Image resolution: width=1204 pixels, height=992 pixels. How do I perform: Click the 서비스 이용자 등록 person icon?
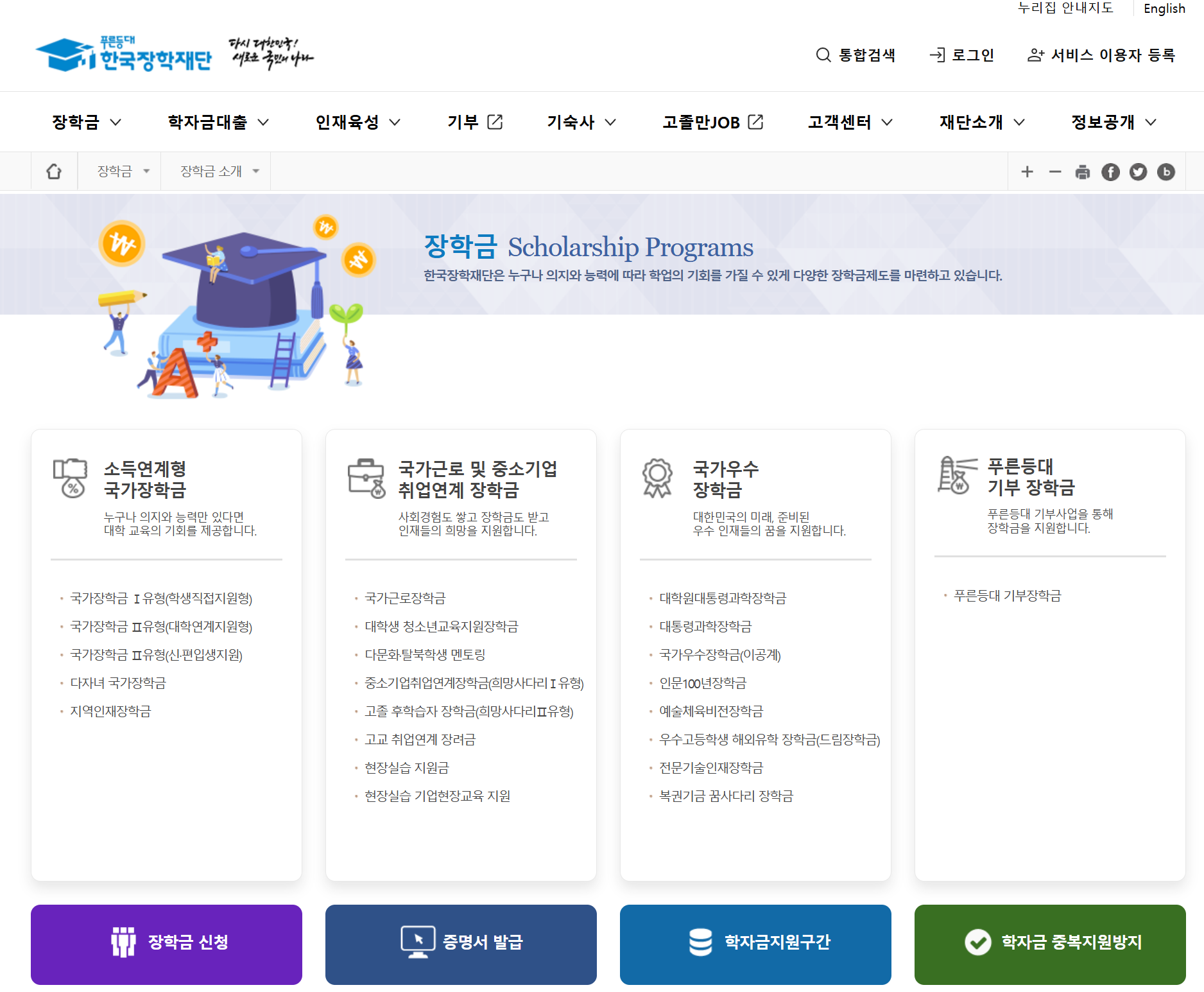click(1036, 55)
